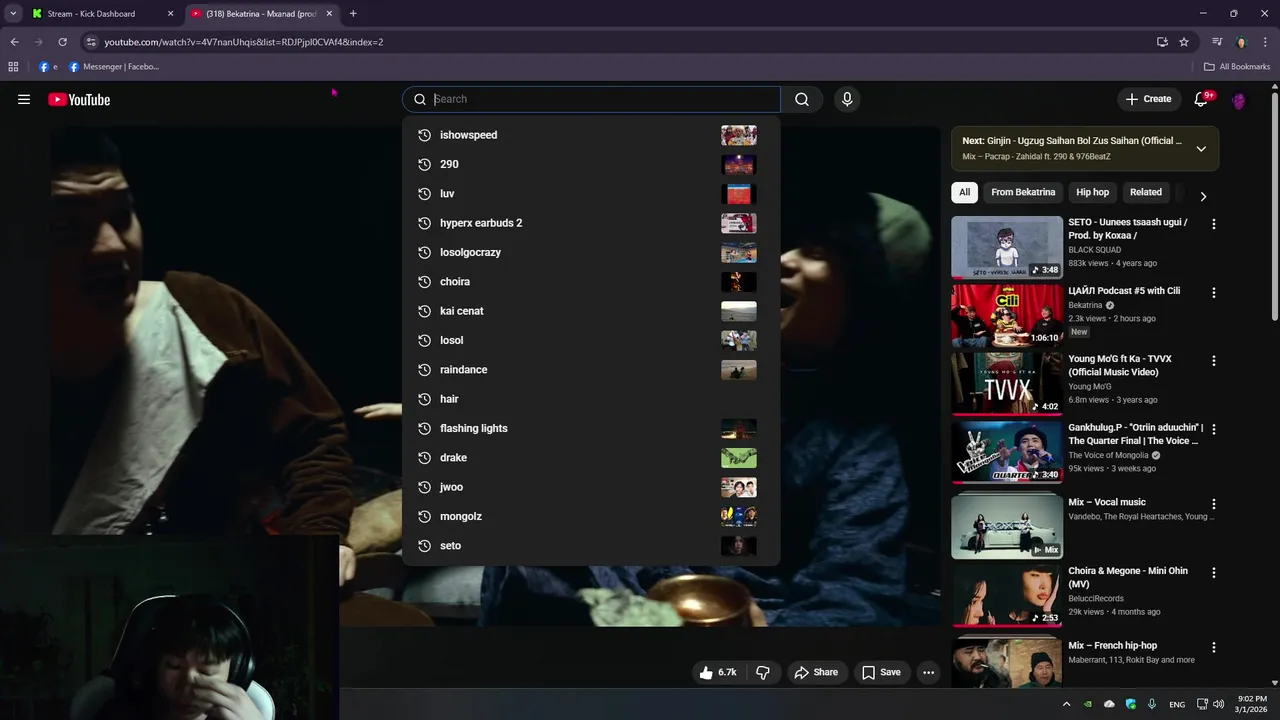The width and height of the screenshot is (1280, 720).
Task: Click the Create button
Action: coord(1148,99)
